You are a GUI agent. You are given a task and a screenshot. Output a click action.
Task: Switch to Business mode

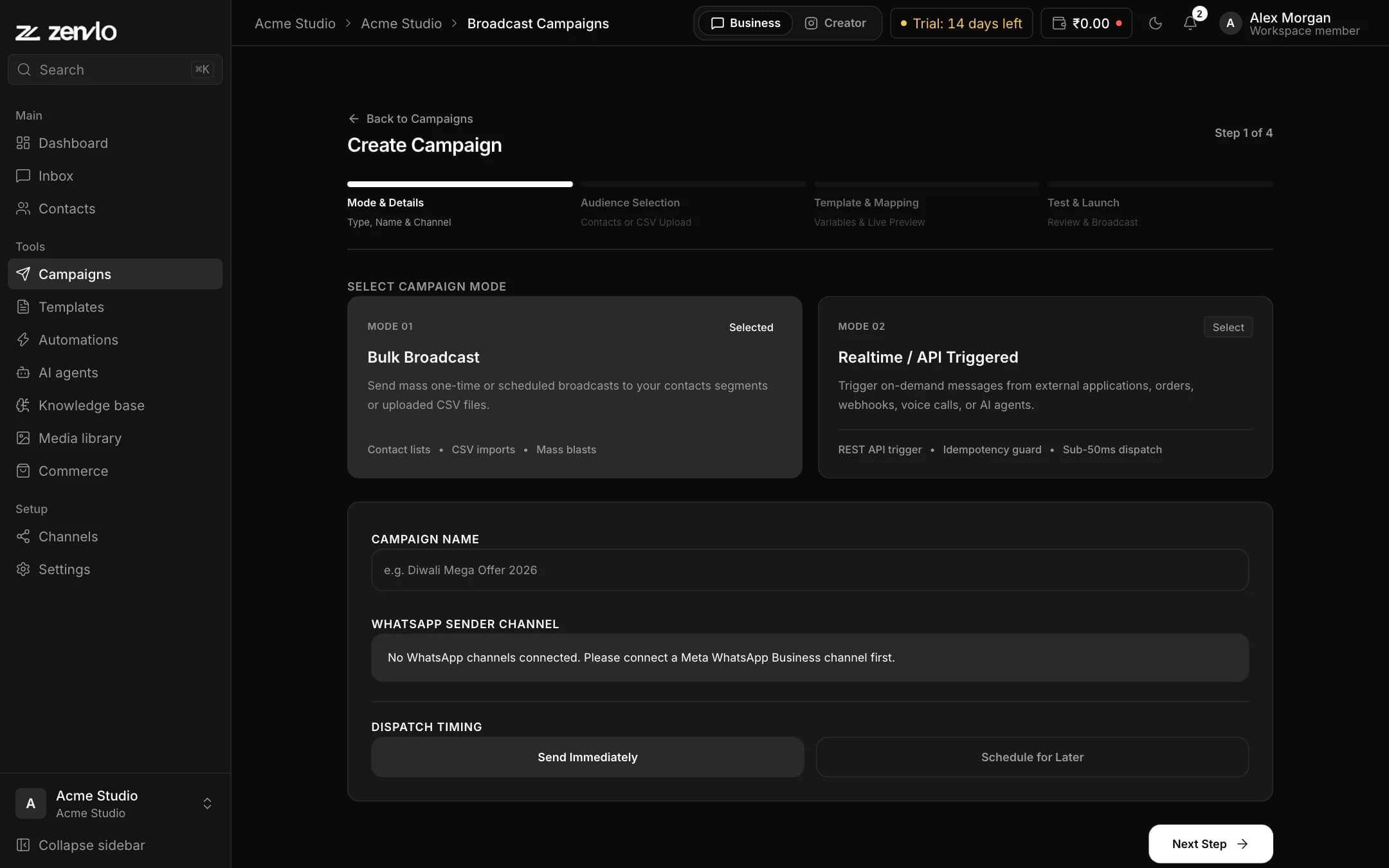coord(746,23)
